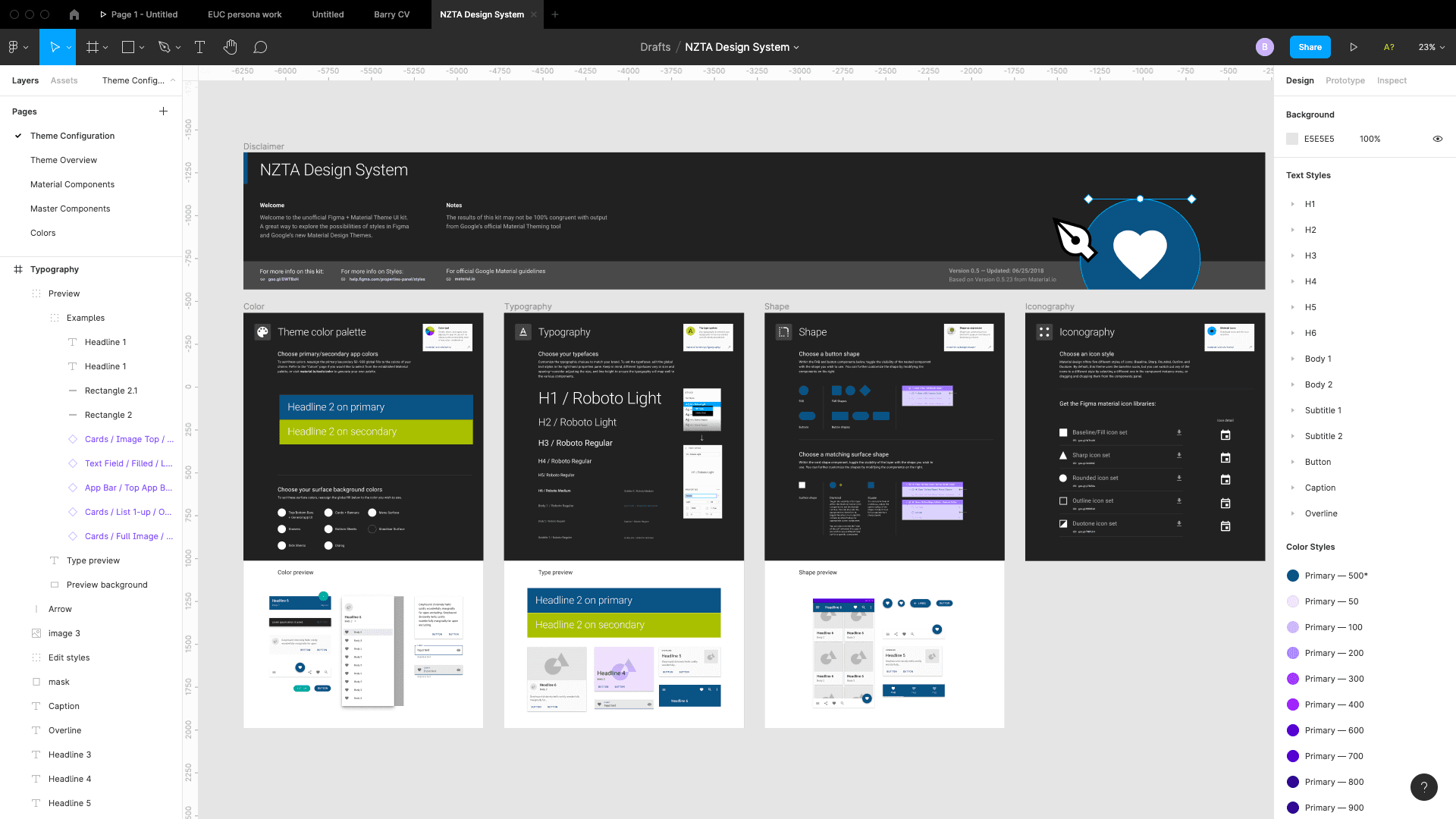Click the Share button
Image resolution: width=1456 pixels, height=819 pixels.
[x=1310, y=47]
